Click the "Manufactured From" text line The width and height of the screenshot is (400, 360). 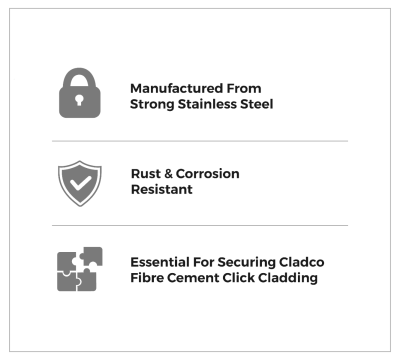point(196,89)
